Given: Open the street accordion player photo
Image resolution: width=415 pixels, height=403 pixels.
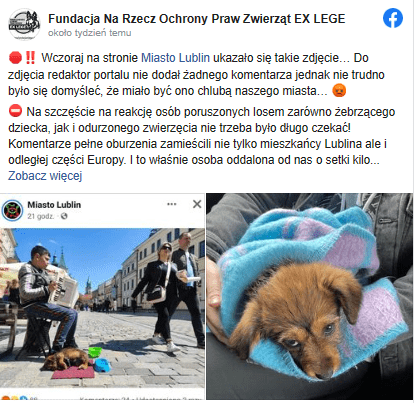Looking at the screenshot, I should coord(102,308).
